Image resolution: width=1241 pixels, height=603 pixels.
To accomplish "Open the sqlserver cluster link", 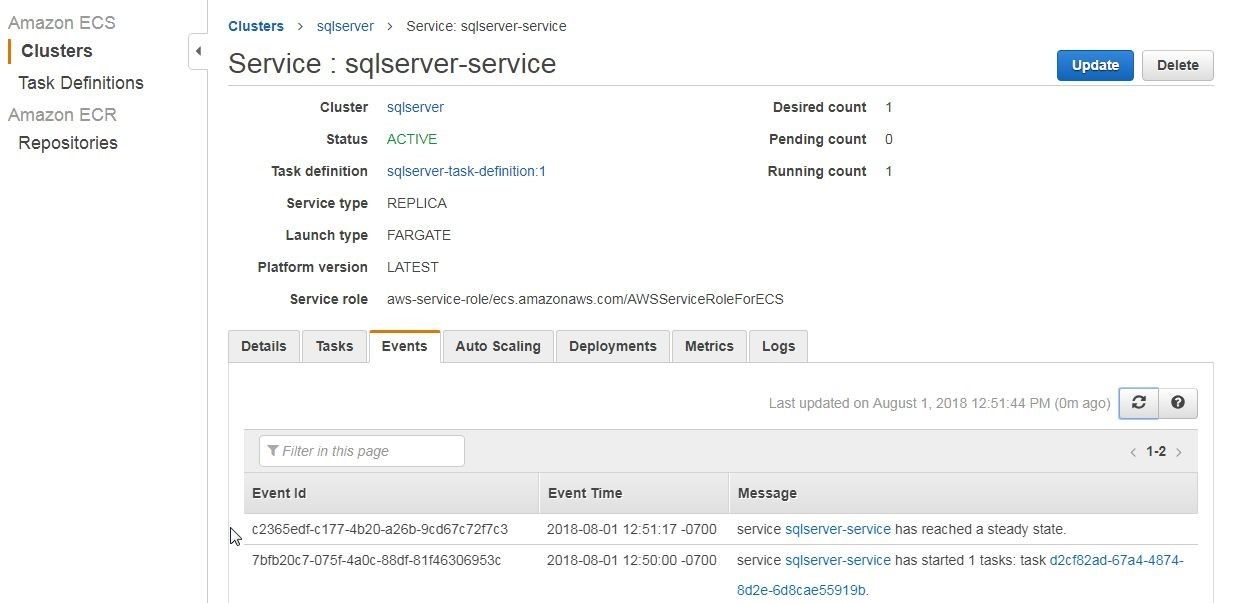I will (415, 107).
